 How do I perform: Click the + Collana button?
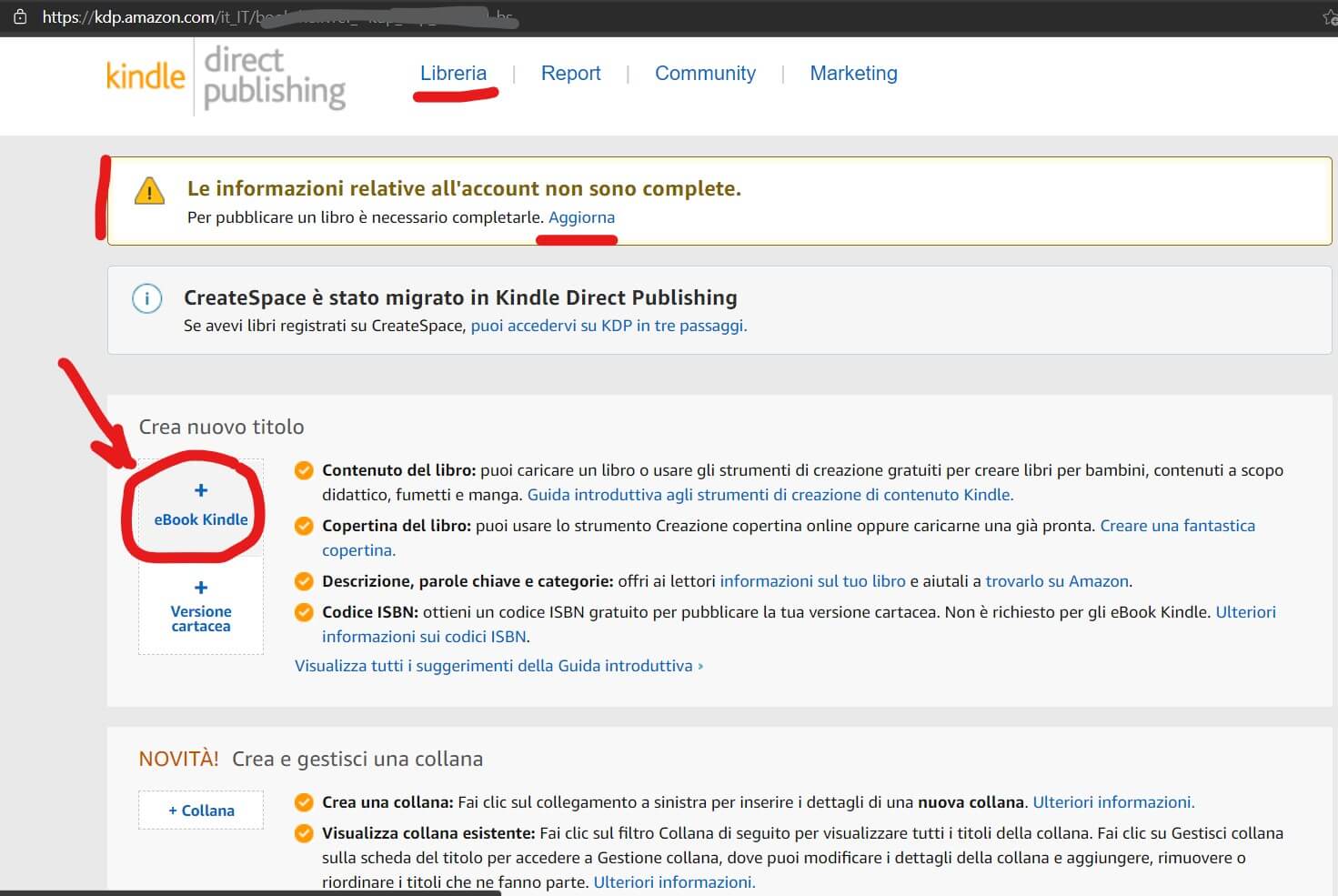tap(201, 810)
